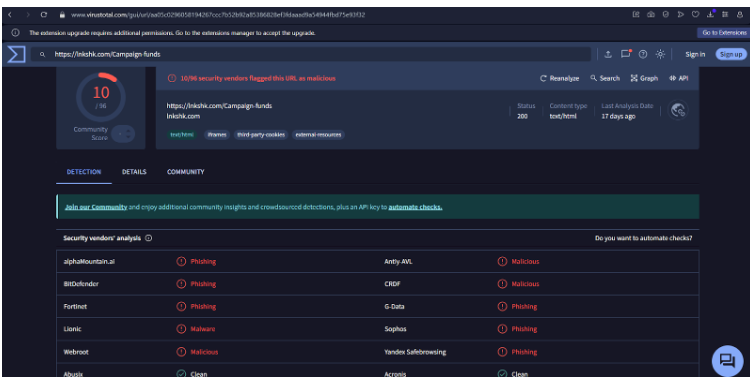
Task: Click the Webroot Malicious verdict
Action: point(198,352)
